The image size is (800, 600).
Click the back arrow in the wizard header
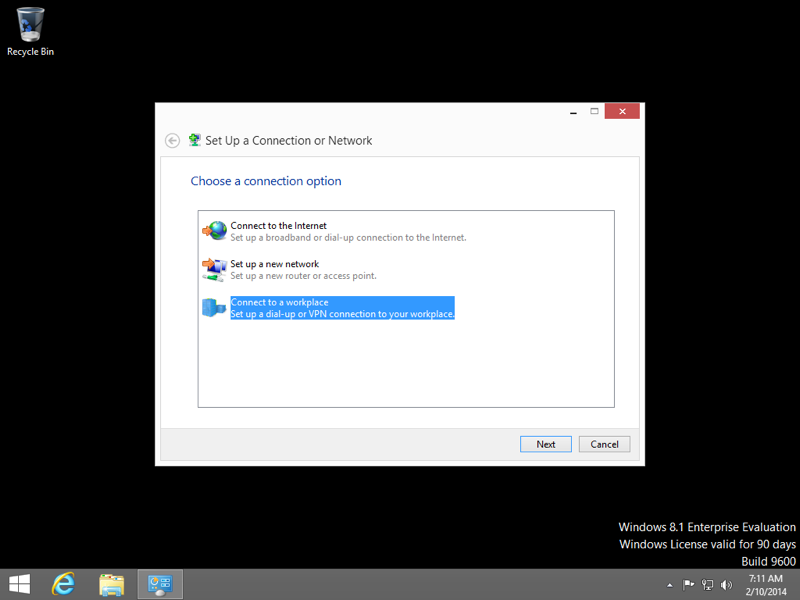(x=172, y=140)
